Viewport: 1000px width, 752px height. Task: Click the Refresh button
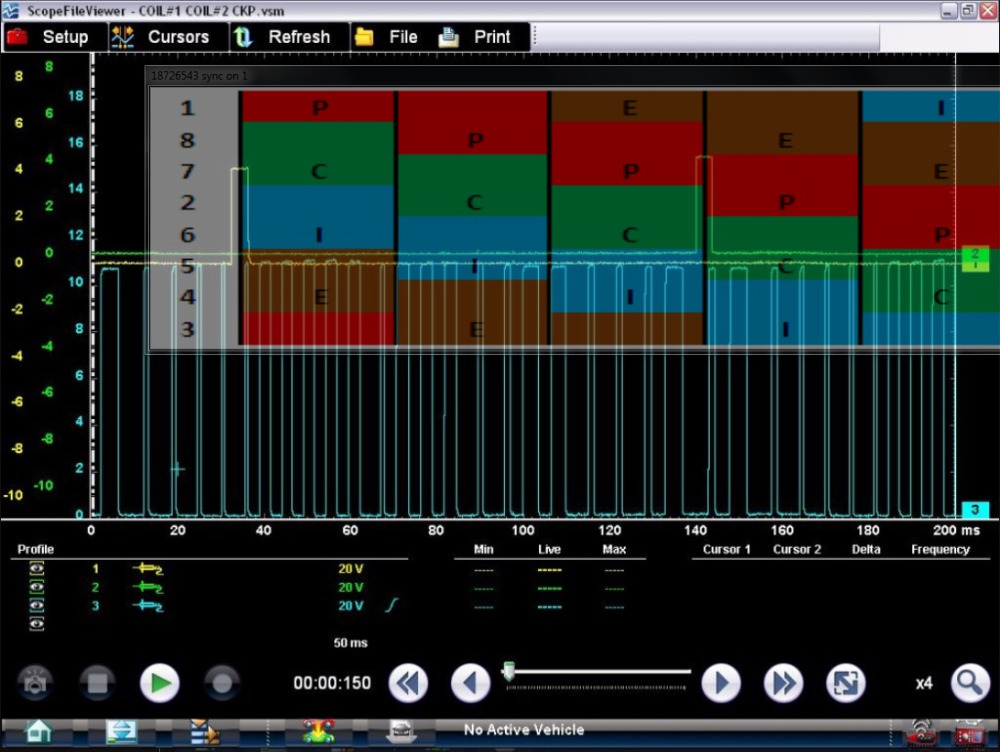tap(283, 37)
